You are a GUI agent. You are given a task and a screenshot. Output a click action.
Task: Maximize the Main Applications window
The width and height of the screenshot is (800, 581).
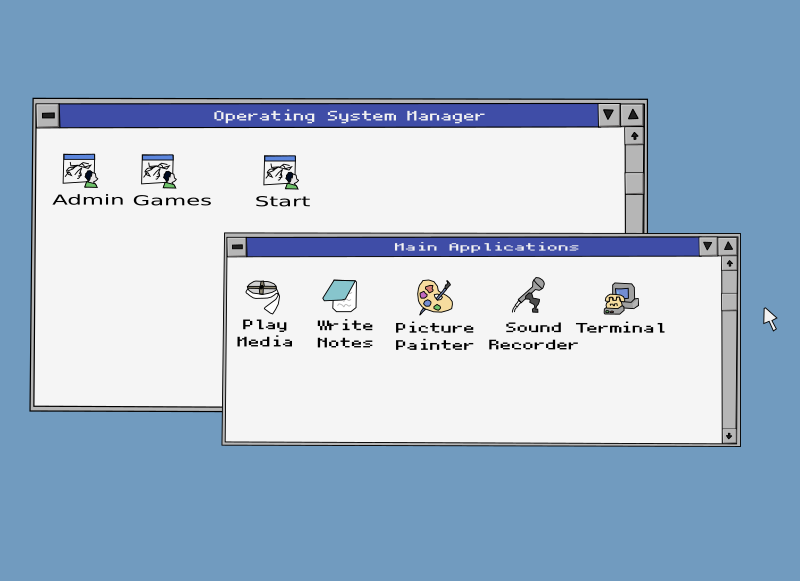[x=729, y=246]
